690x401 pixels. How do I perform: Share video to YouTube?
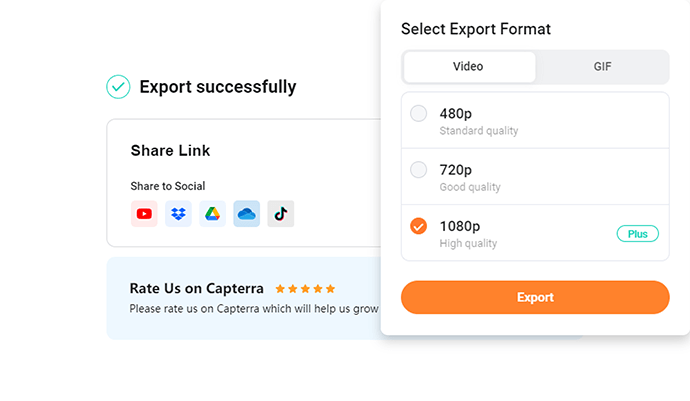click(x=144, y=214)
